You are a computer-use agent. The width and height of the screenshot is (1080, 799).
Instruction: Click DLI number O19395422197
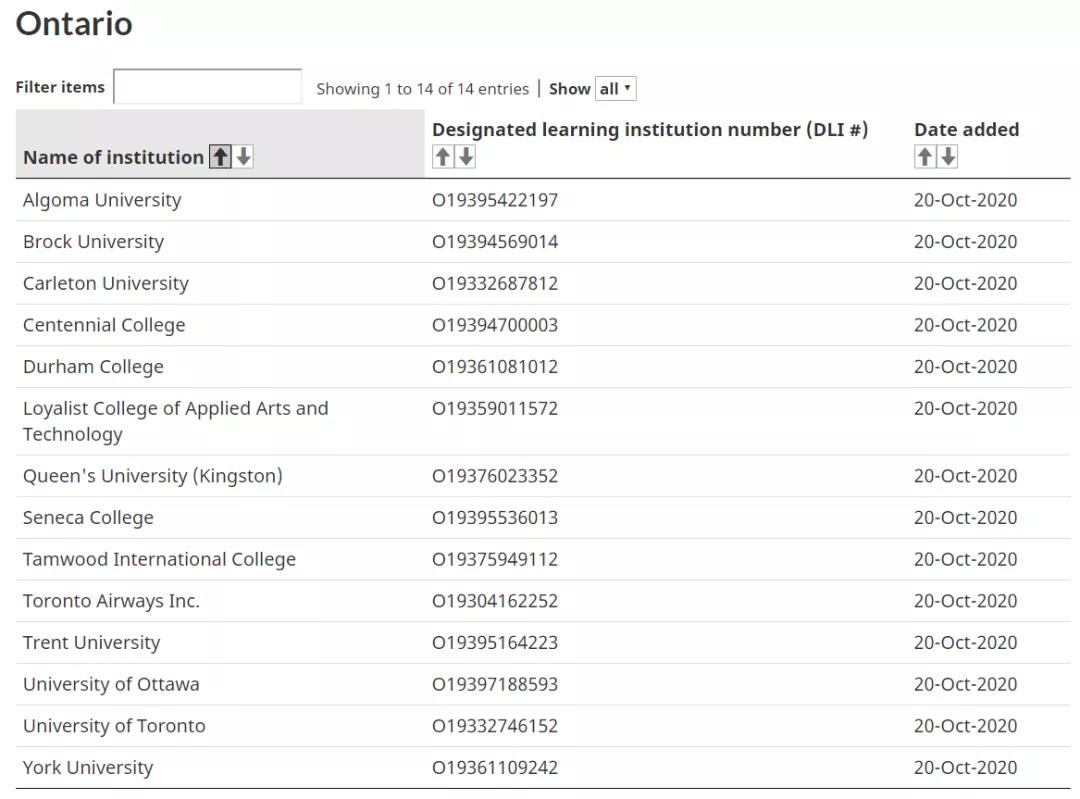pos(495,200)
